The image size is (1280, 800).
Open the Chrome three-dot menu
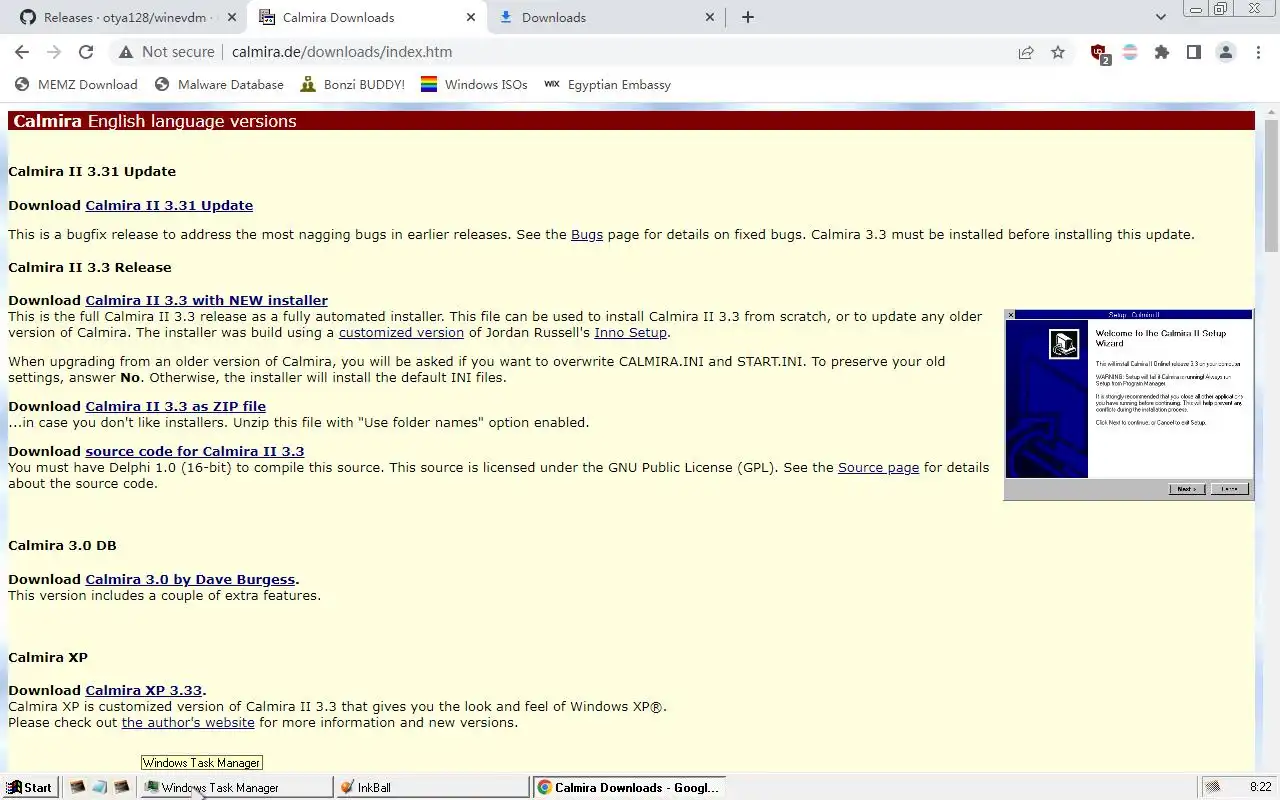(1258, 53)
